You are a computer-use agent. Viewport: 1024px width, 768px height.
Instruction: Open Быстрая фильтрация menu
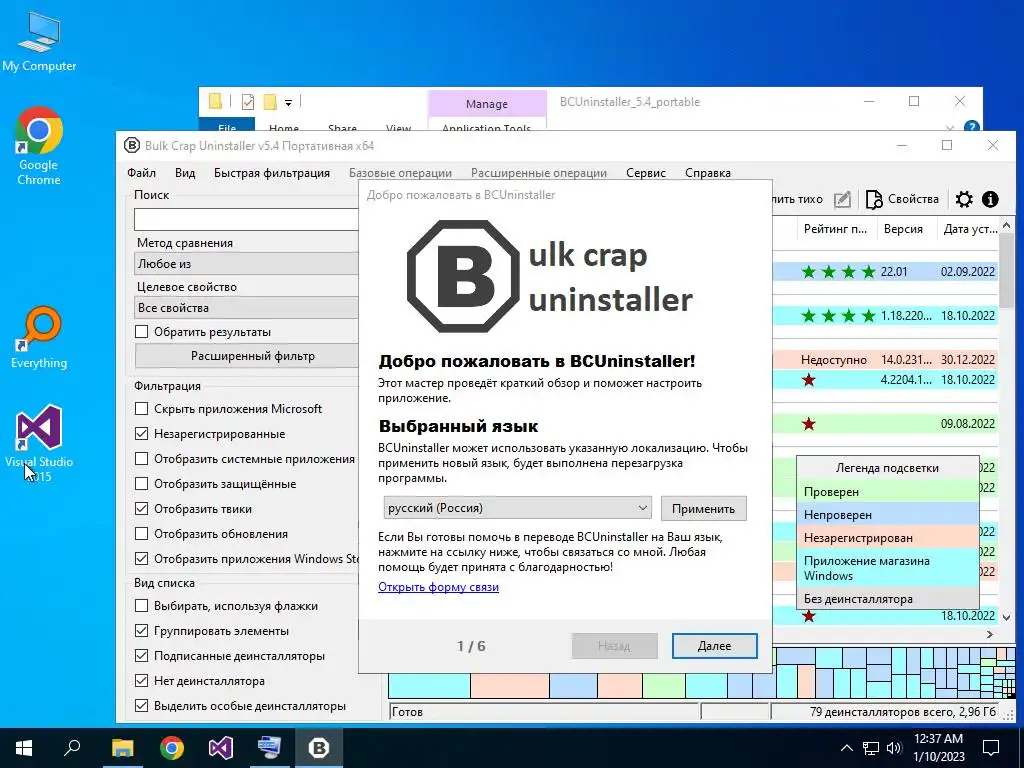(272, 173)
